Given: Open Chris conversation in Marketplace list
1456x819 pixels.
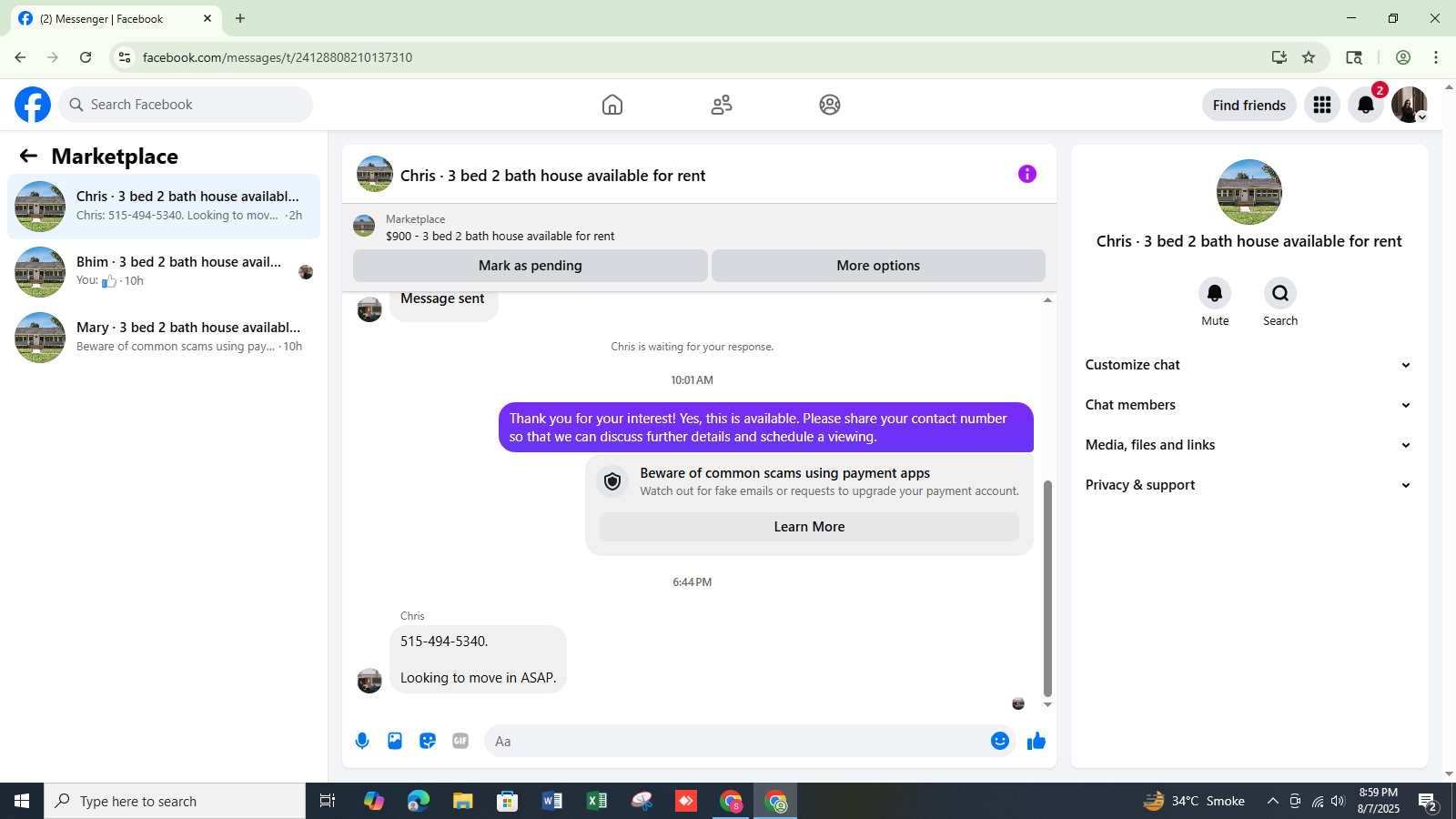Looking at the screenshot, I should 164,207.
